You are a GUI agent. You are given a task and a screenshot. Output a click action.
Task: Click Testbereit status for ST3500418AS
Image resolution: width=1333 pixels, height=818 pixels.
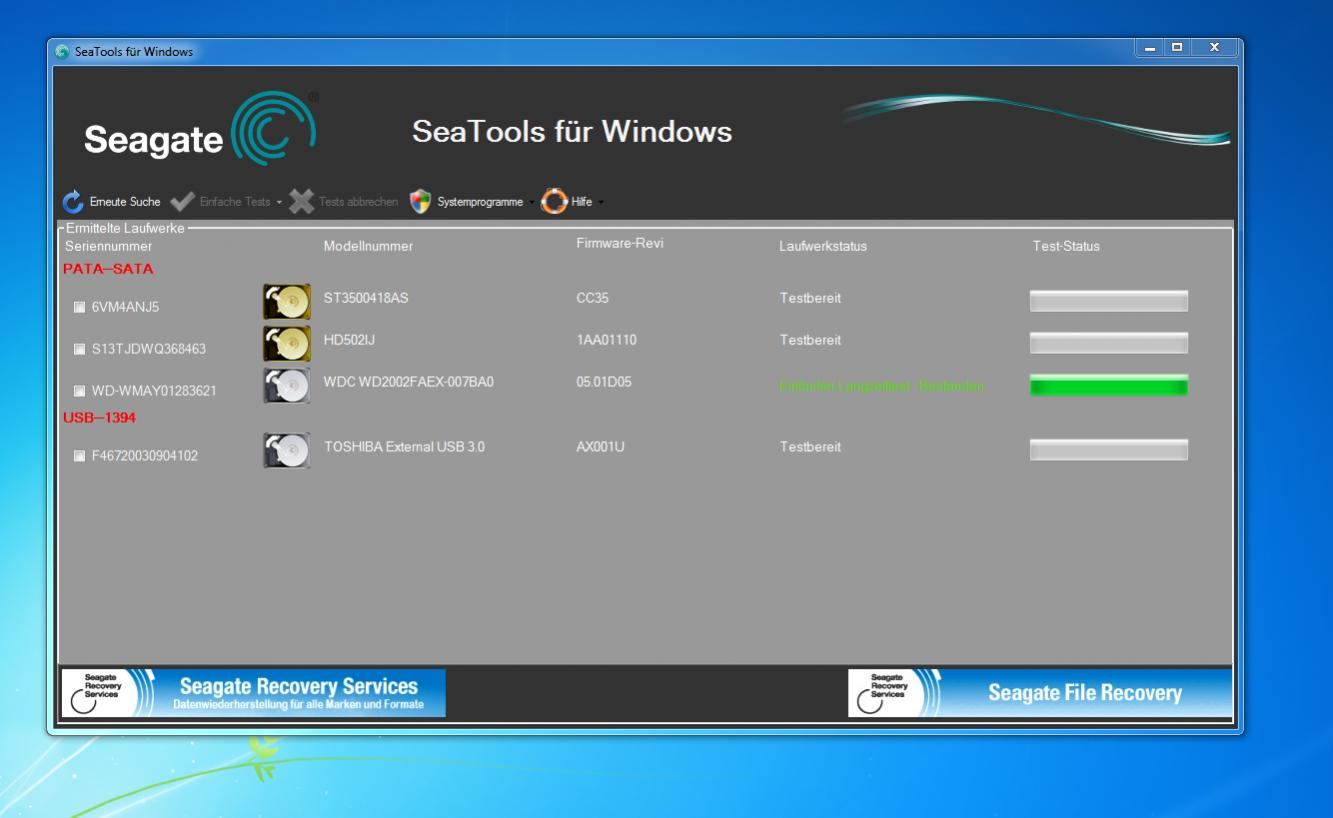click(810, 298)
